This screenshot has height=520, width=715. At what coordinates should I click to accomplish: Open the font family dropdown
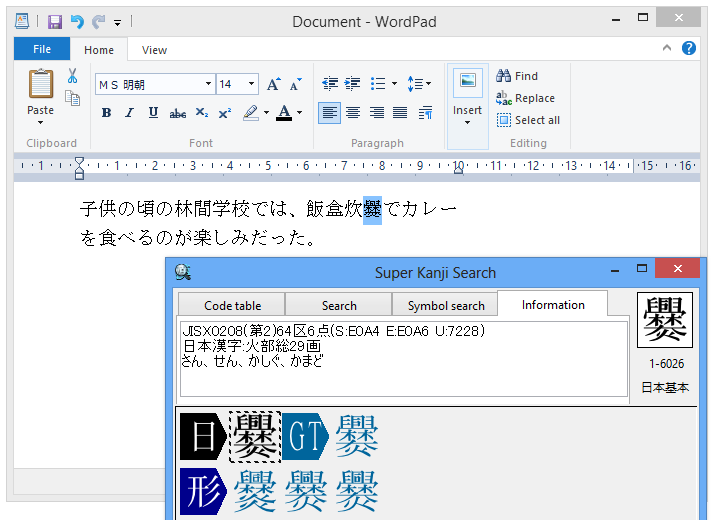[x=208, y=84]
